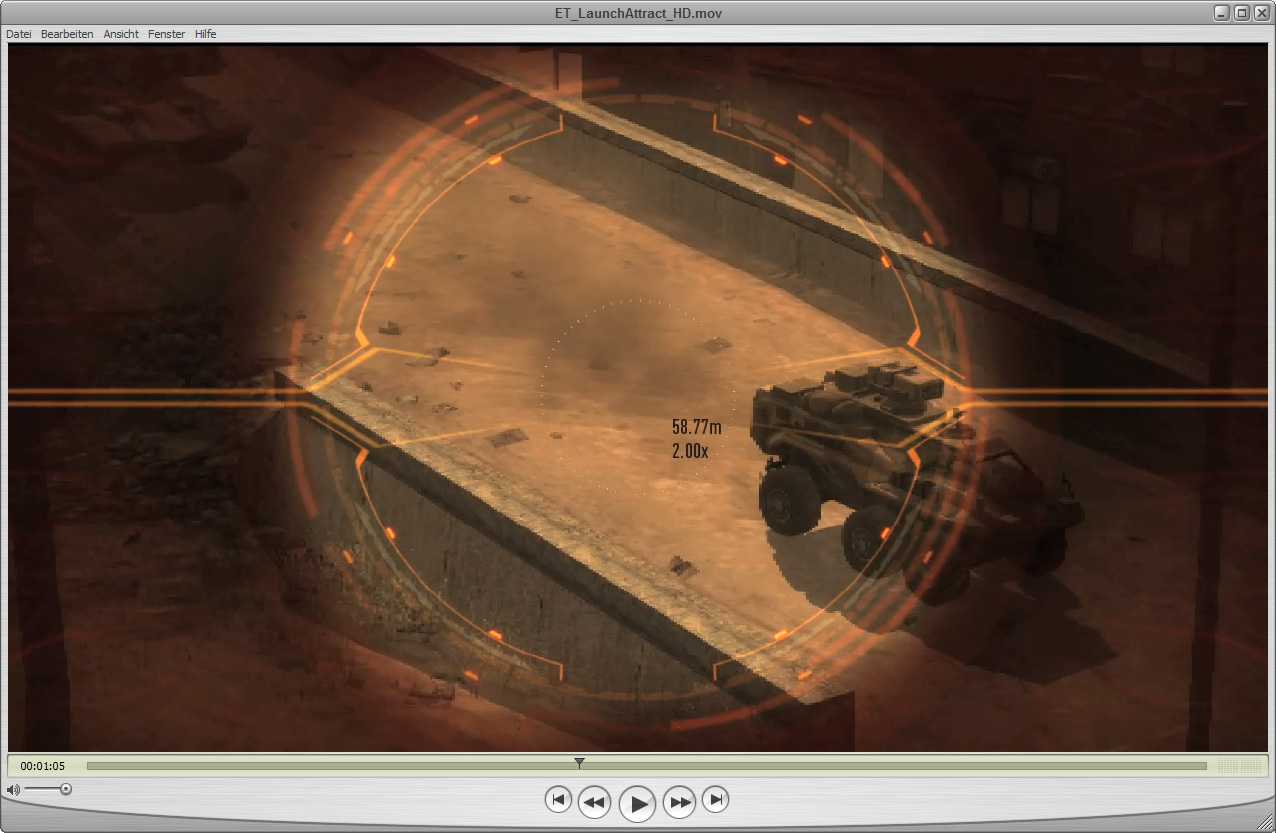Open the Fenster menu
The height and width of the screenshot is (833, 1276).
(166, 34)
